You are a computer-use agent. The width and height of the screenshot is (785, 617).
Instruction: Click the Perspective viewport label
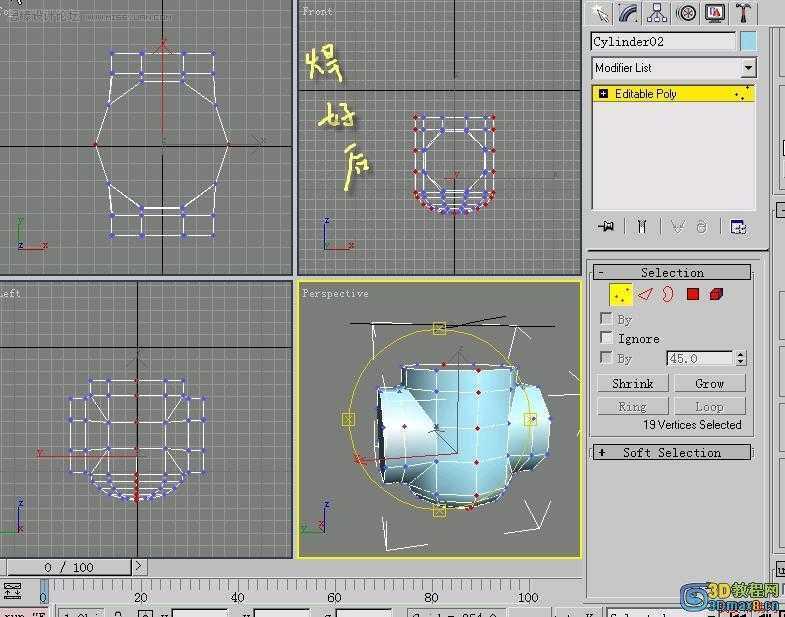coord(335,293)
